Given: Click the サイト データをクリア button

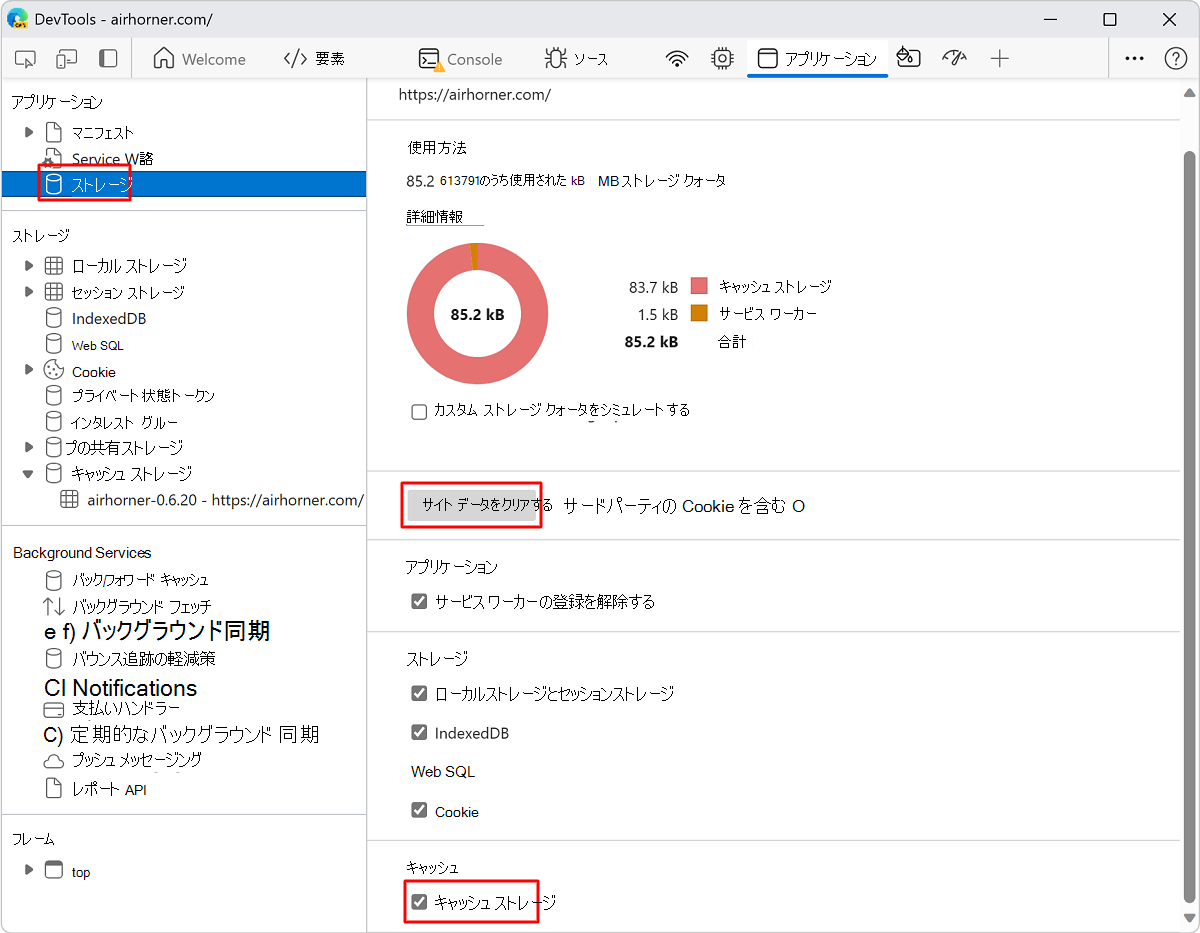Looking at the screenshot, I should click(471, 505).
